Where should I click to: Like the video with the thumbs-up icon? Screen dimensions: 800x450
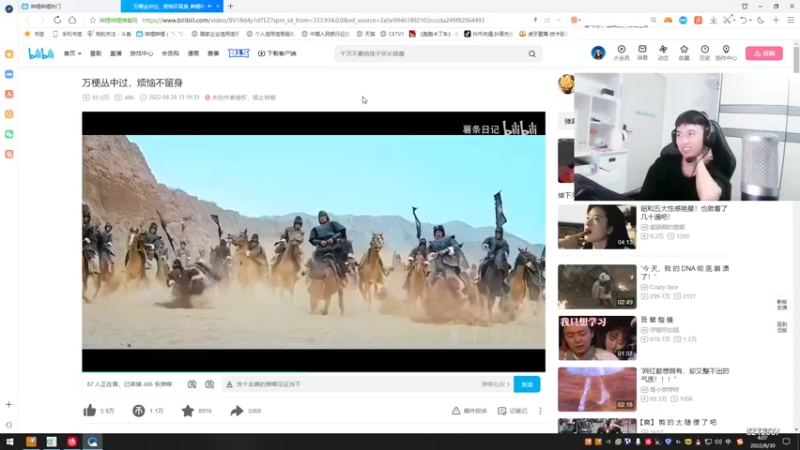pos(90,411)
